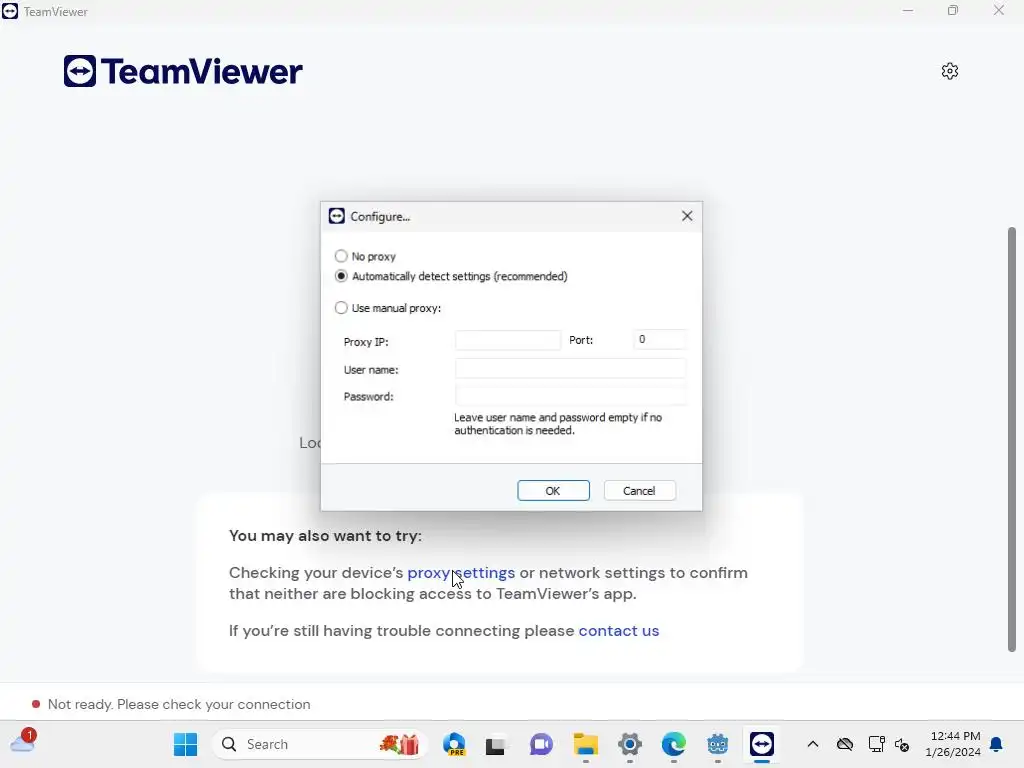Open the contact us link
Screen dimensions: 1024x768
[618, 631]
